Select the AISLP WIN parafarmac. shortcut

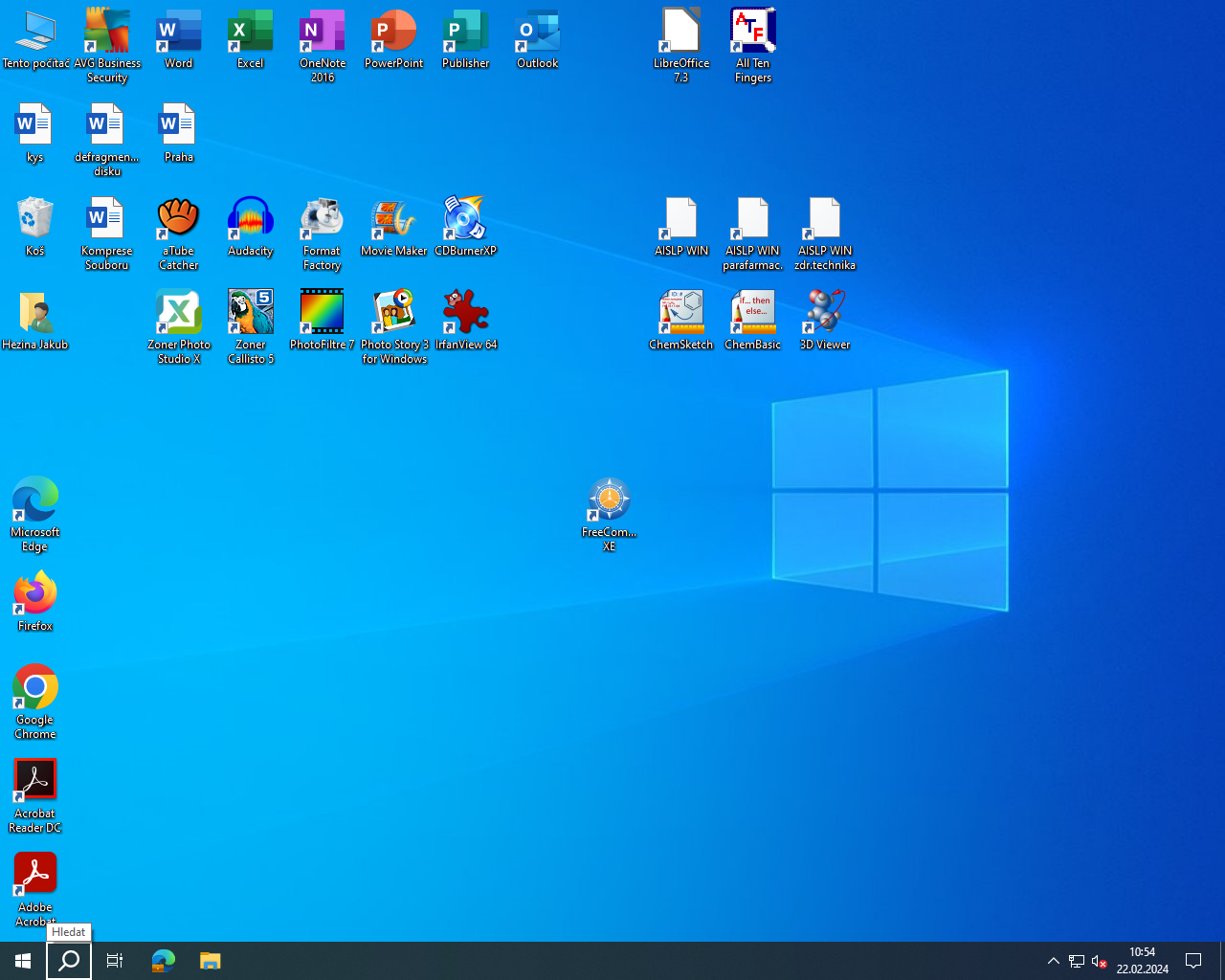[753, 234]
